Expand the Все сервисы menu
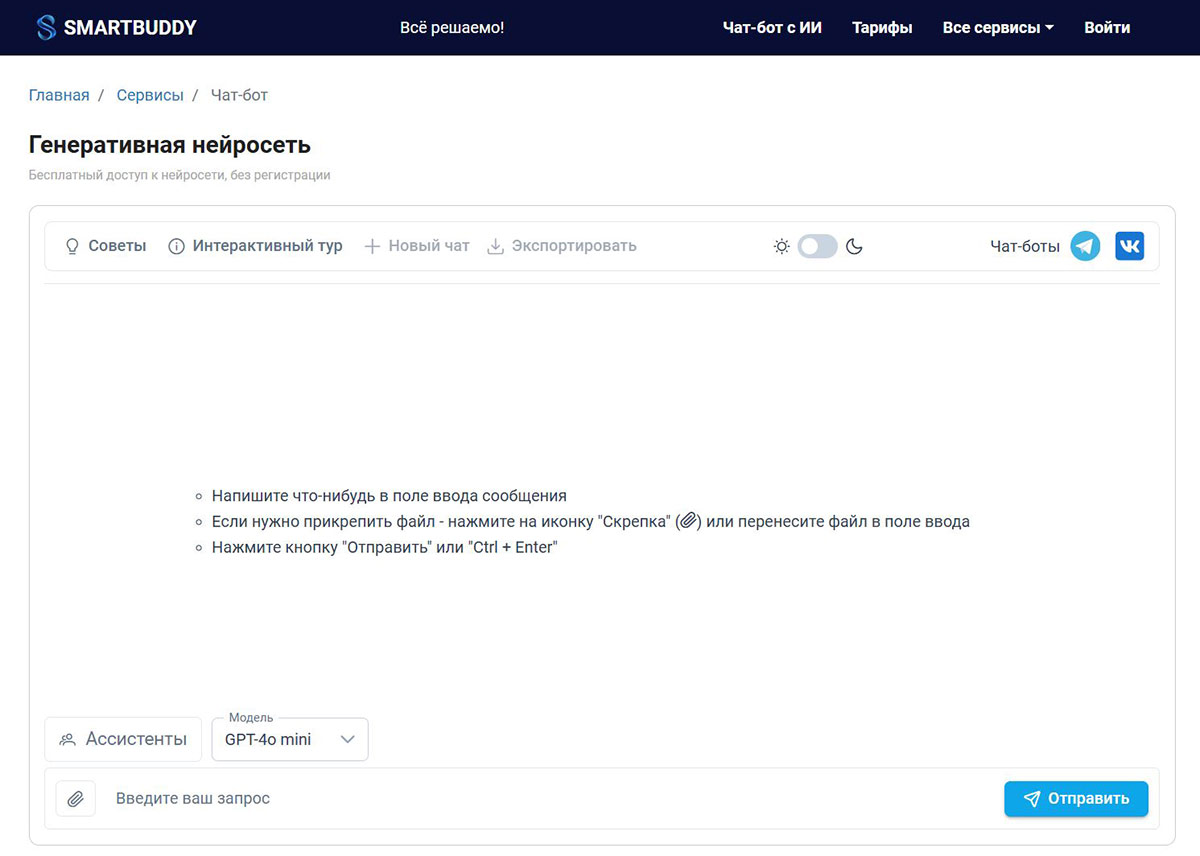This screenshot has height=856, width=1200. click(997, 27)
